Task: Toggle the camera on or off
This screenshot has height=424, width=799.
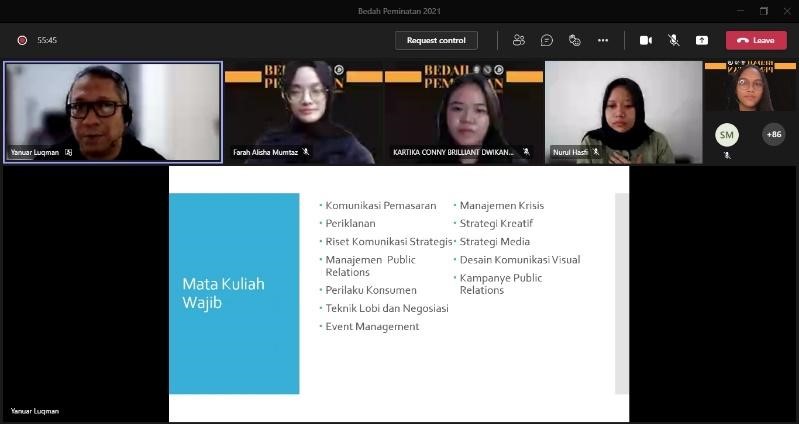Action: [x=646, y=40]
